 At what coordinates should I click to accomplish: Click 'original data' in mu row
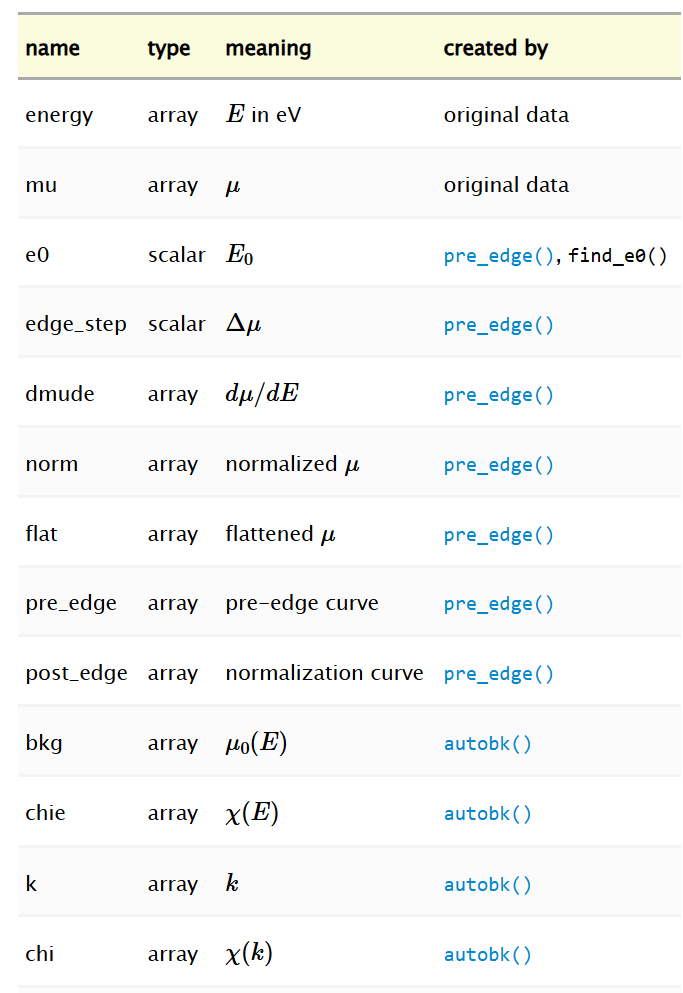click(x=506, y=185)
